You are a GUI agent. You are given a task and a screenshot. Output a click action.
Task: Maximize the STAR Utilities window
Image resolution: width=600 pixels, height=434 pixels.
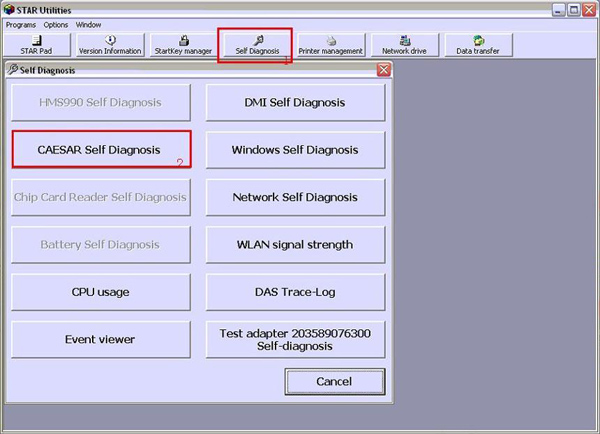[574, 10]
